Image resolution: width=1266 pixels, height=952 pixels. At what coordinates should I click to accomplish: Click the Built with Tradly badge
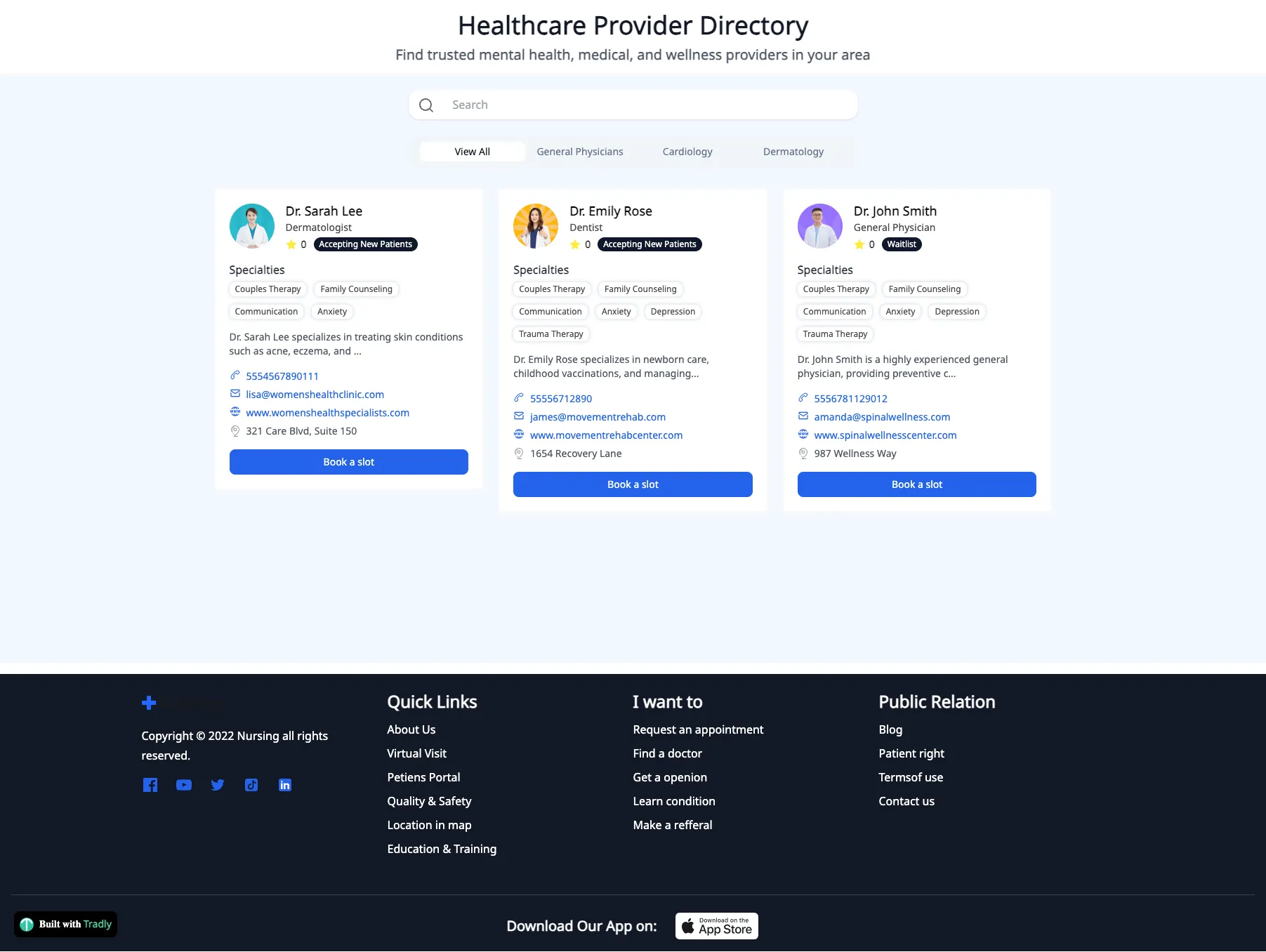click(x=66, y=924)
